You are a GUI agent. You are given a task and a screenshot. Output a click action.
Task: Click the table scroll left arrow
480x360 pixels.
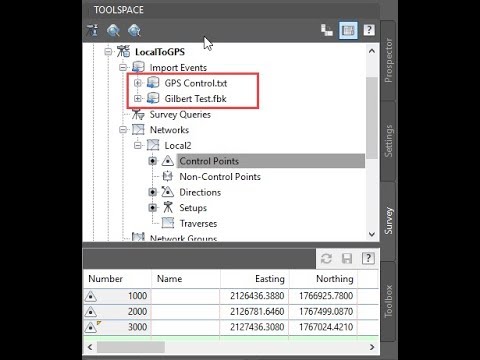pos(90,347)
